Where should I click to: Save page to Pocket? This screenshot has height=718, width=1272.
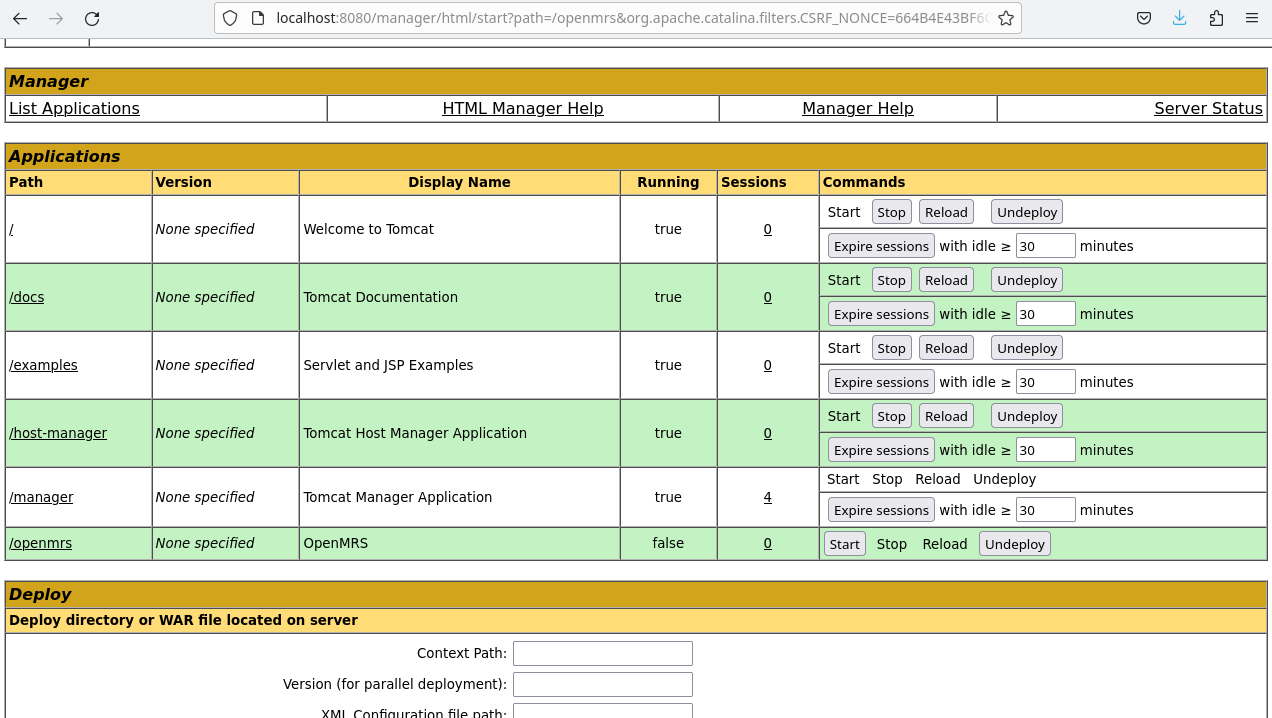coord(1144,18)
